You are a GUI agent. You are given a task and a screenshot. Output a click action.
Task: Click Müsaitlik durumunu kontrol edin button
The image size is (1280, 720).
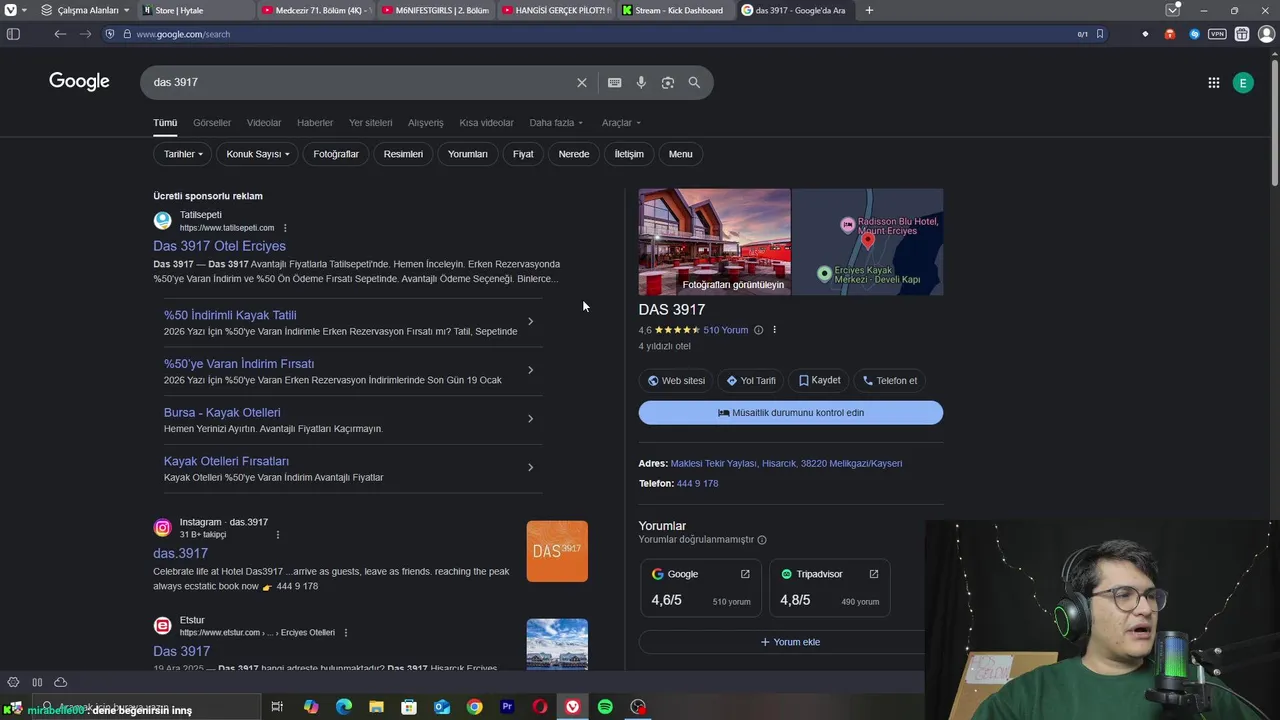pyautogui.click(x=791, y=413)
